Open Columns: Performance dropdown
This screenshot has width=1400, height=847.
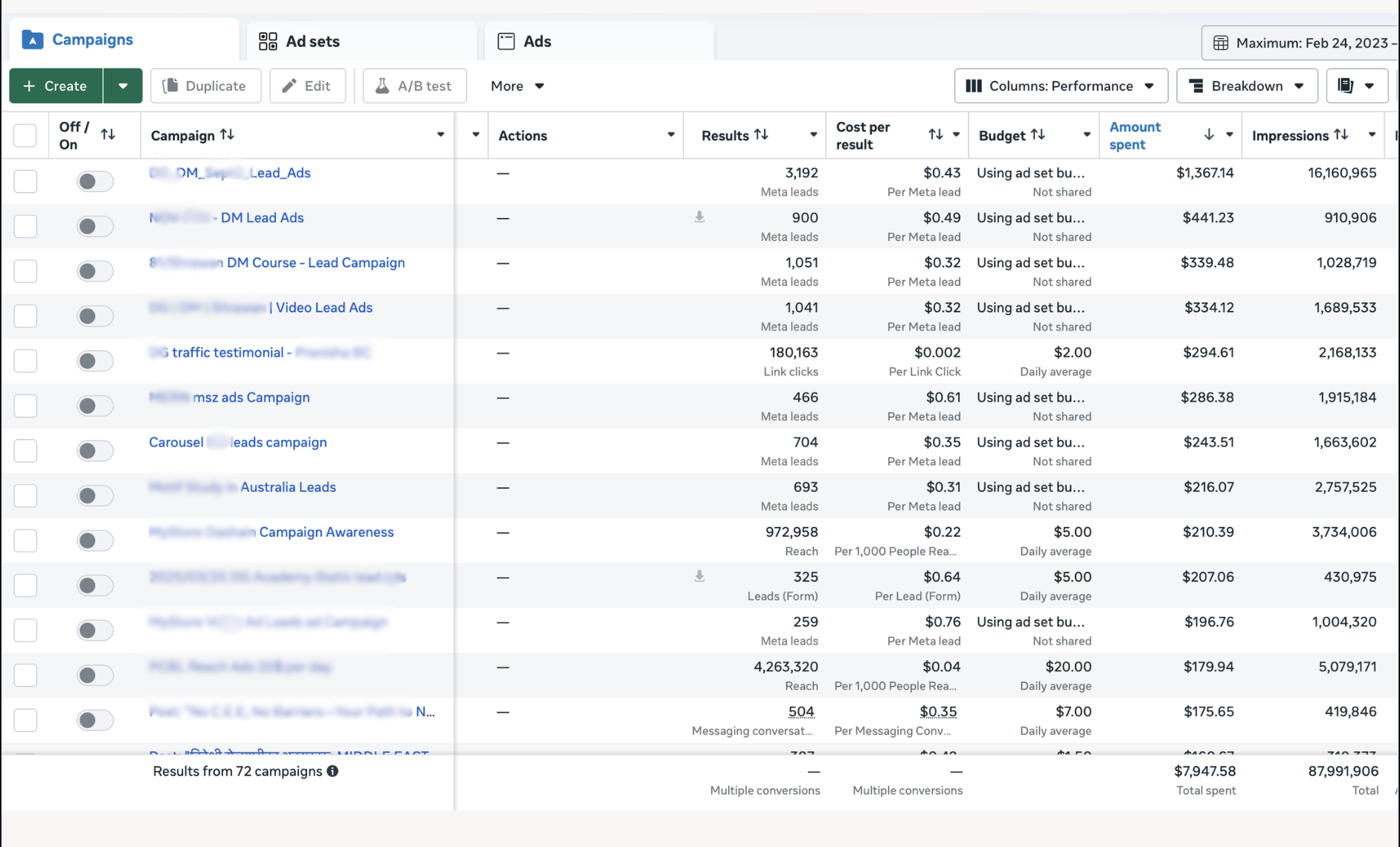coord(1061,86)
